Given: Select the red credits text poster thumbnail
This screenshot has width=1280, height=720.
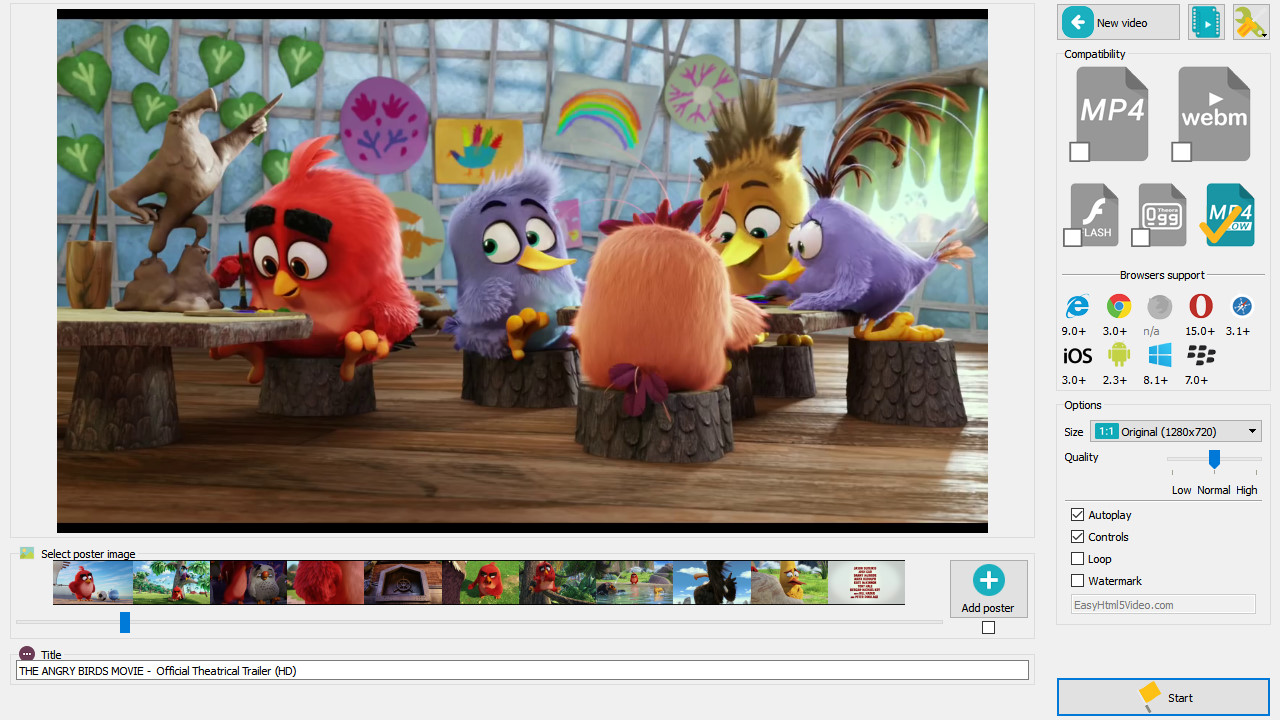Looking at the screenshot, I should (x=866, y=582).
